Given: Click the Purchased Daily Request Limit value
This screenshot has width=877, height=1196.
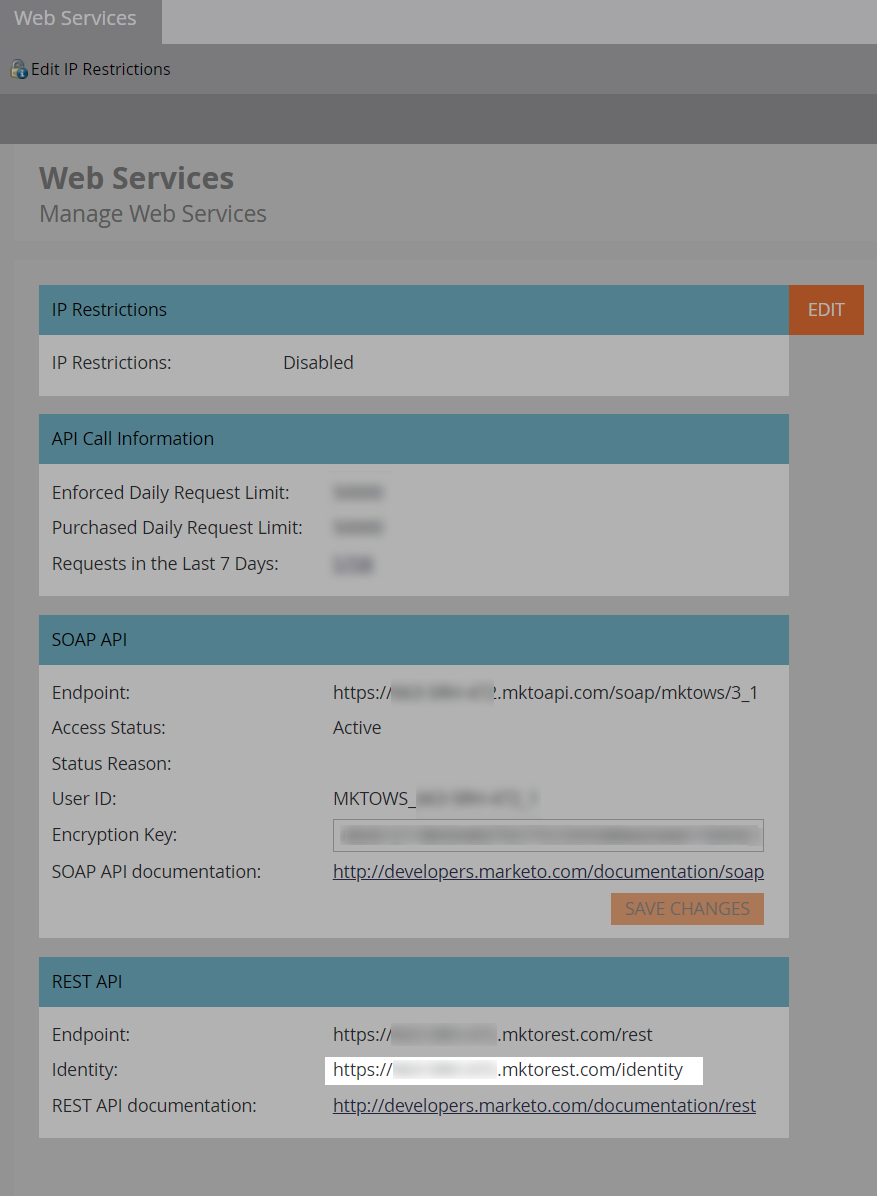Looking at the screenshot, I should (x=358, y=528).
